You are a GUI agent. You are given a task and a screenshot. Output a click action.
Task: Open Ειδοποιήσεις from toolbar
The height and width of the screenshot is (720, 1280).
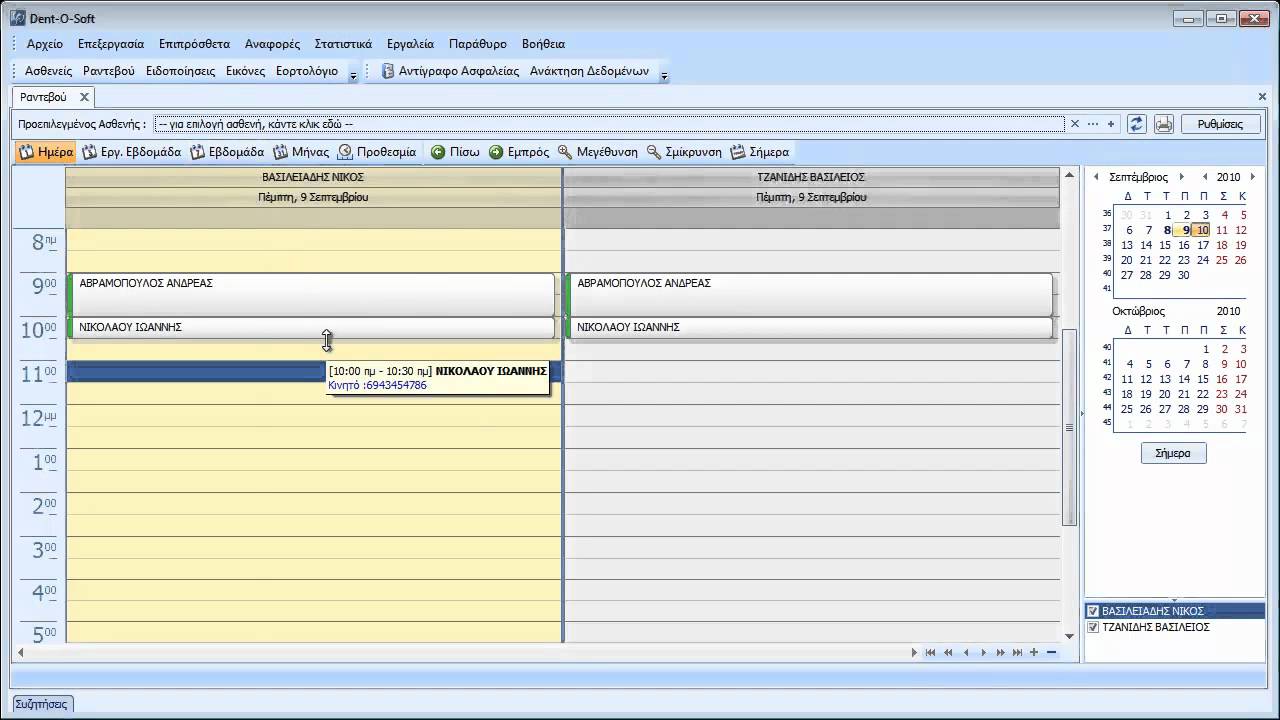point(180,71)
